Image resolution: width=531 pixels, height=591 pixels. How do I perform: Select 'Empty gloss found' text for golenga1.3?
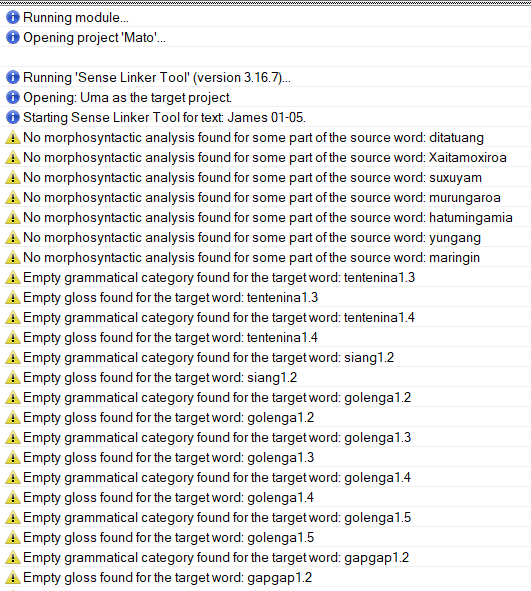[168, 457]
